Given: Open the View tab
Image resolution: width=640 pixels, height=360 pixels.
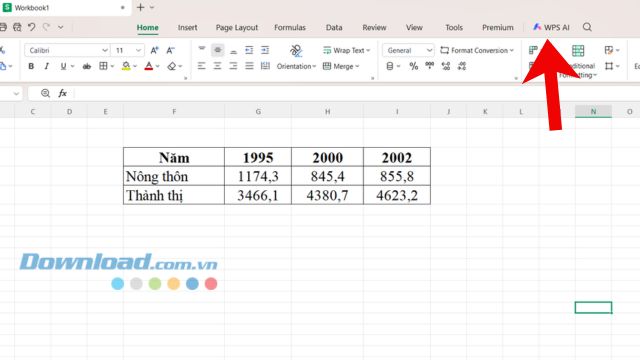Looking at the screenshot, I should (x=414, y=27).
